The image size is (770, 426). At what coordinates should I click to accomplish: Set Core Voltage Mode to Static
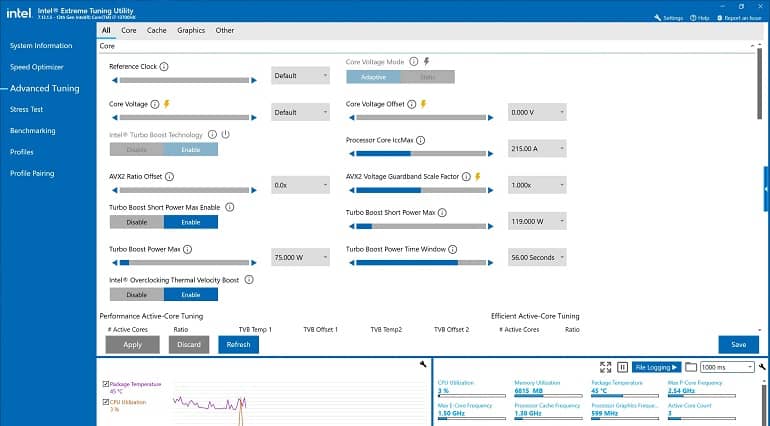pos(427,77)
